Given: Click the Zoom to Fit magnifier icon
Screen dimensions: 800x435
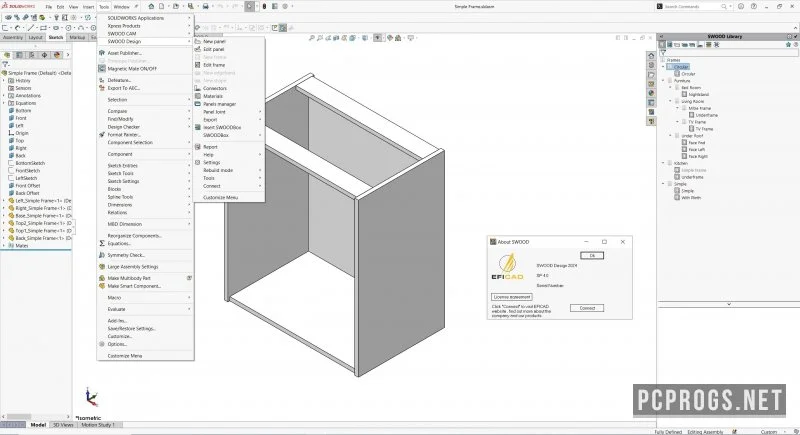Looking at the screenshot, I should point(311,38).
